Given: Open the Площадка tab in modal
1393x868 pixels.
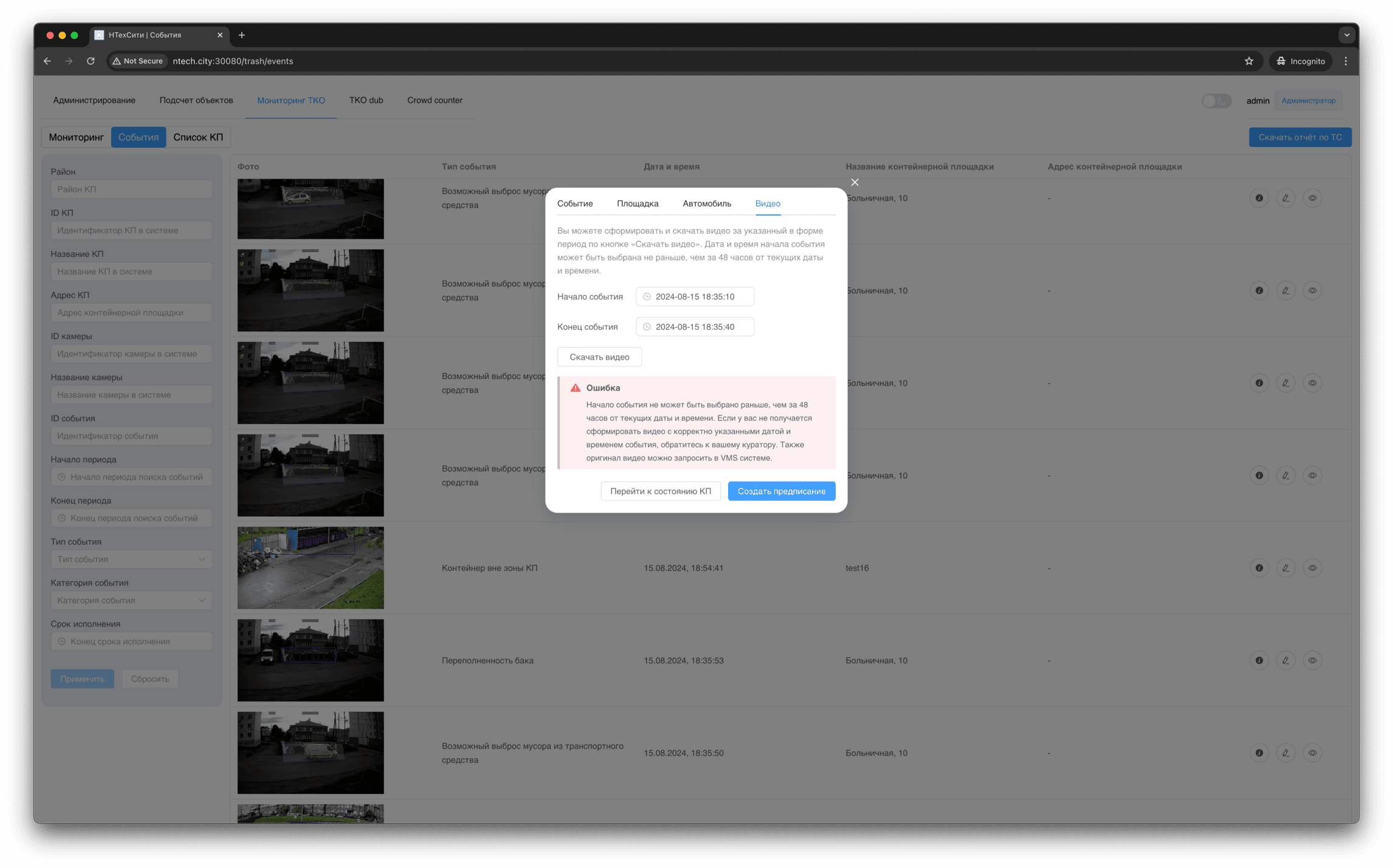Looking at the screenshot, I should (x=637, y=203).
